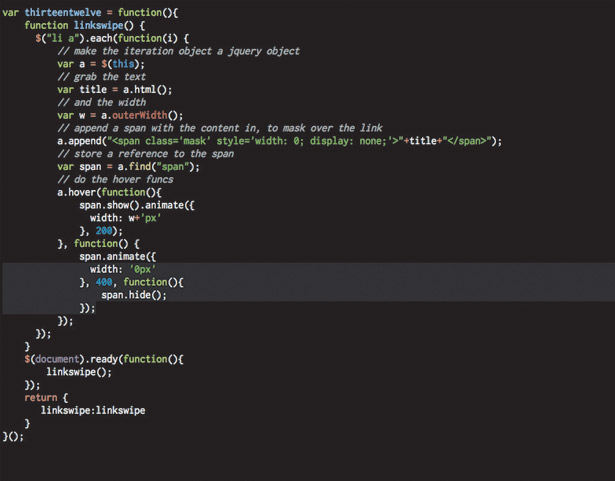
Task: Click 'outerWidth' in the var w line
Action: 140,115
